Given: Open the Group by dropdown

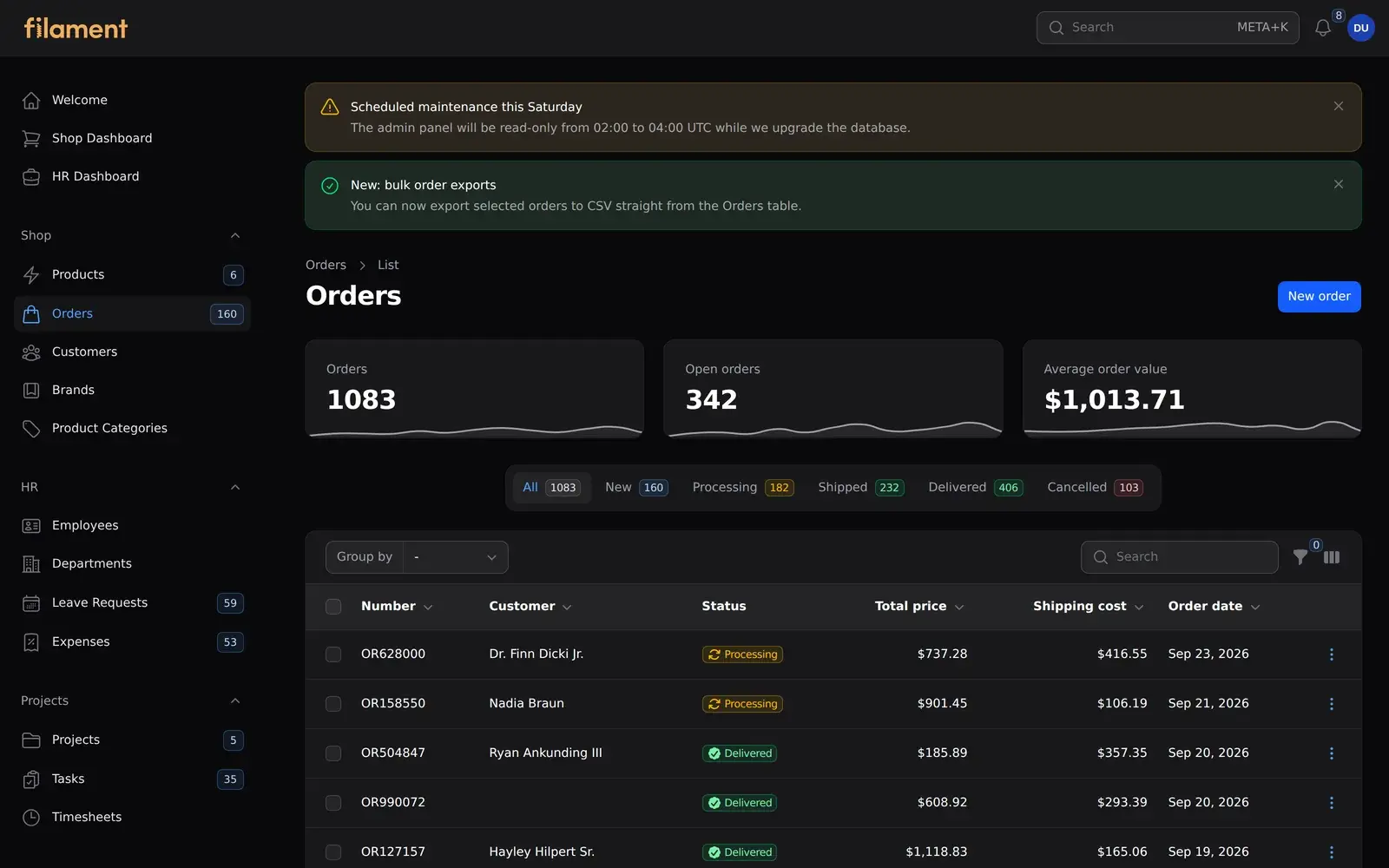Looking at the screenshot, I should pyautogui.click(x=456, y=557).
